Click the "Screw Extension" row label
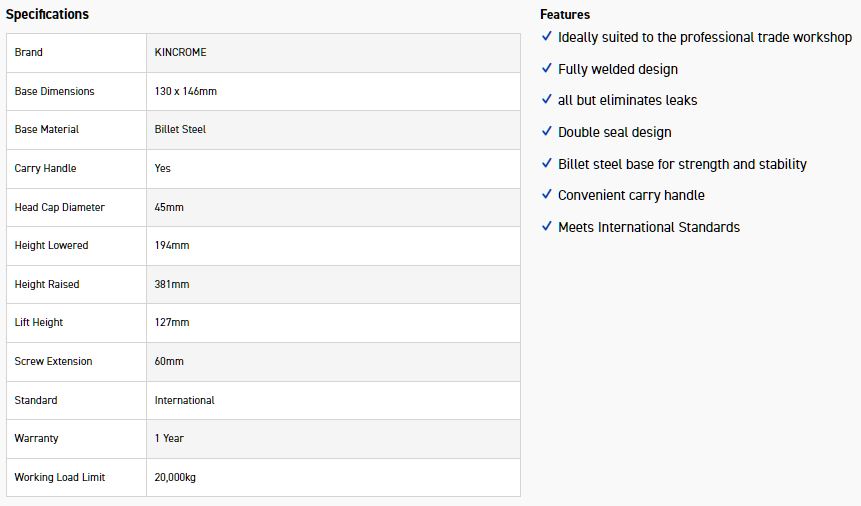 point(53,361)
